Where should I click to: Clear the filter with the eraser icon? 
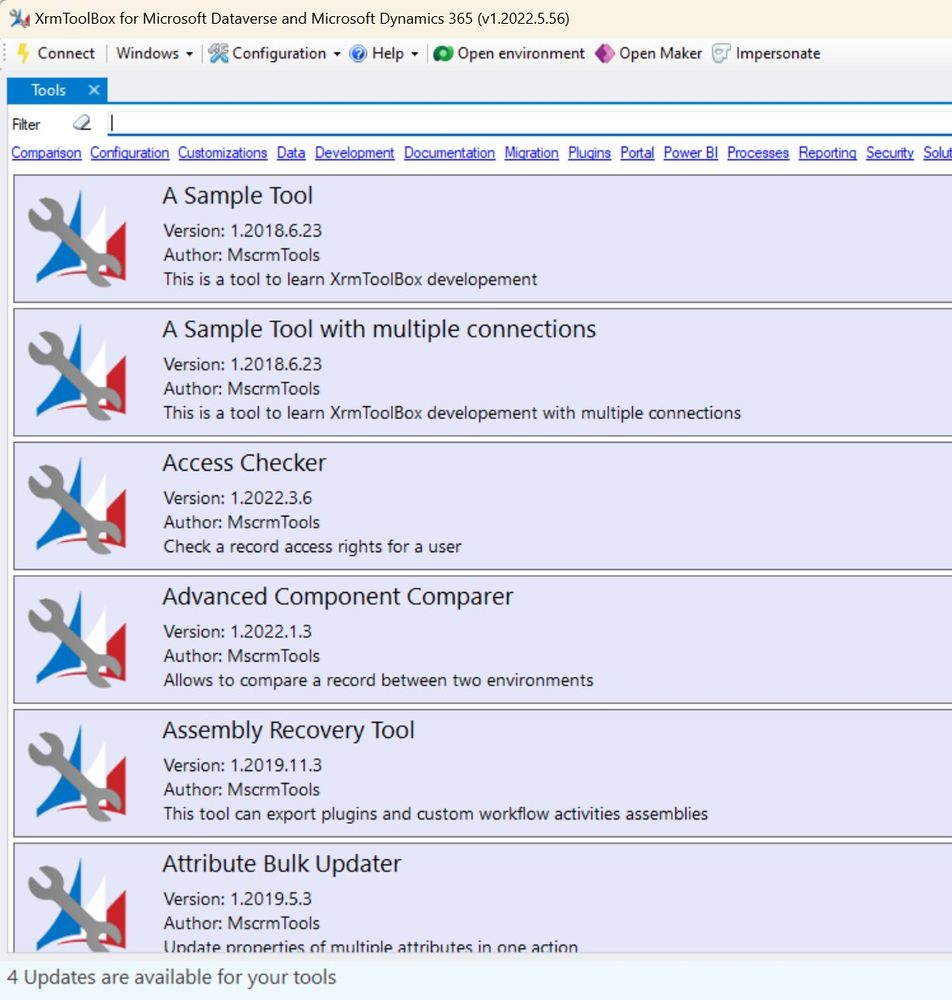(x=82, y=123)
